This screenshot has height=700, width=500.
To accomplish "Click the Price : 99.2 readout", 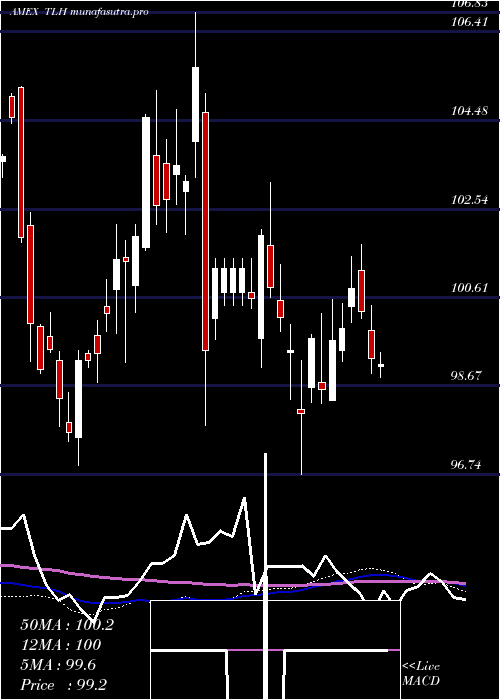I will tap(63, 685).
